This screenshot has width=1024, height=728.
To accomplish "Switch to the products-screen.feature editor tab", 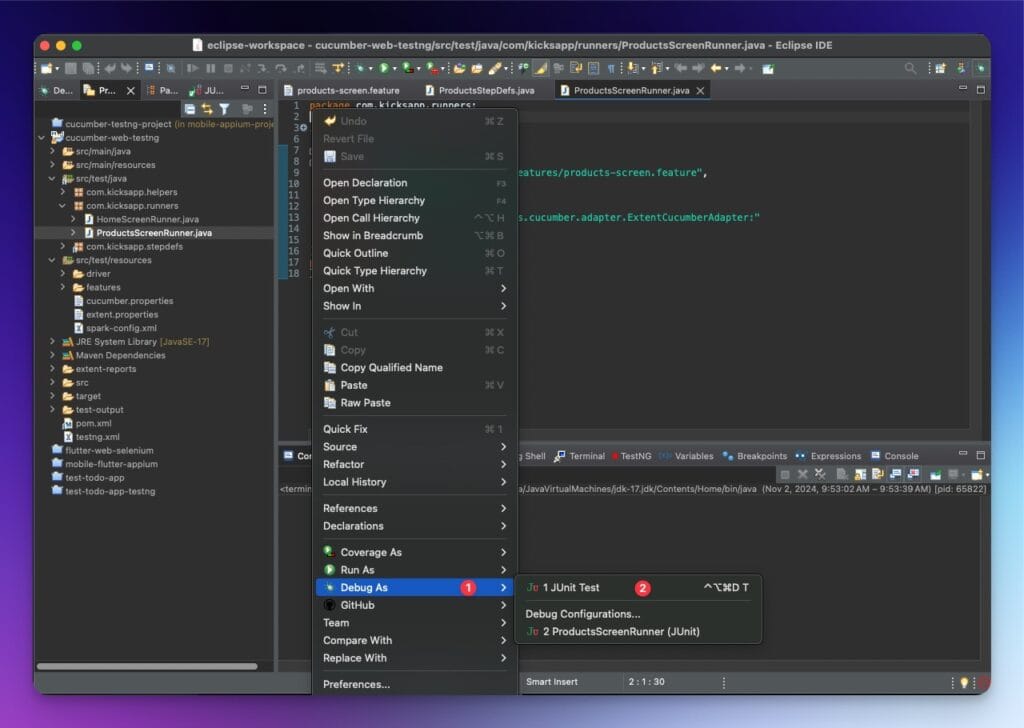I will [x=342, y=90].
